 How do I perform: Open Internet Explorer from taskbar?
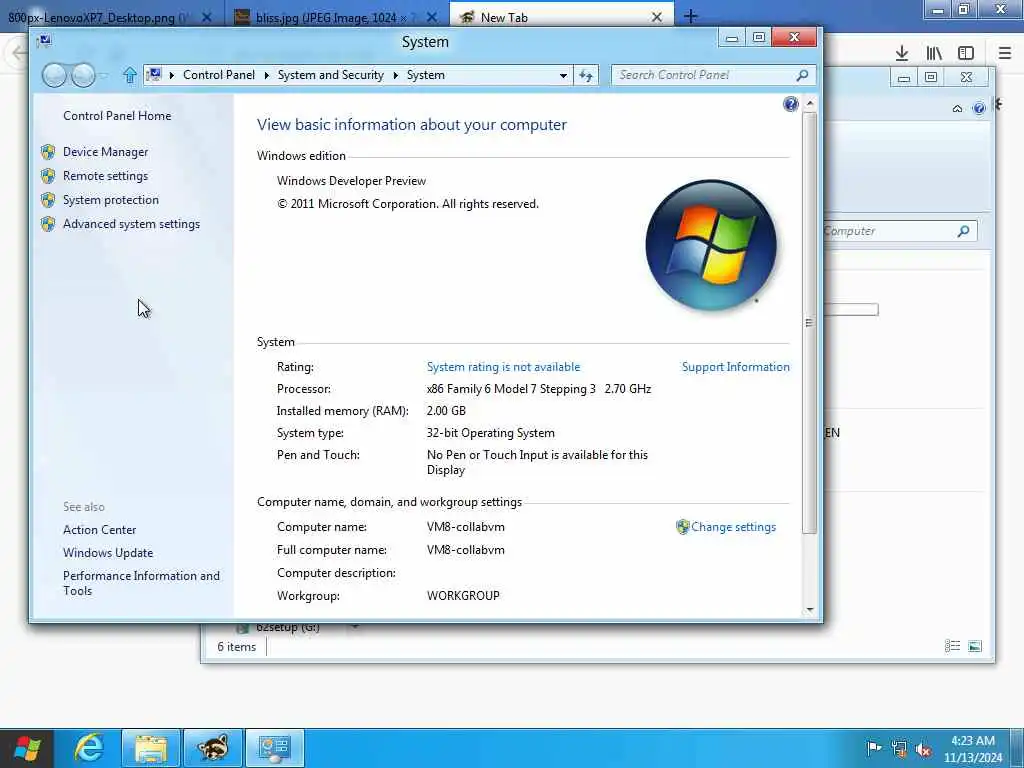coord(89,748)
